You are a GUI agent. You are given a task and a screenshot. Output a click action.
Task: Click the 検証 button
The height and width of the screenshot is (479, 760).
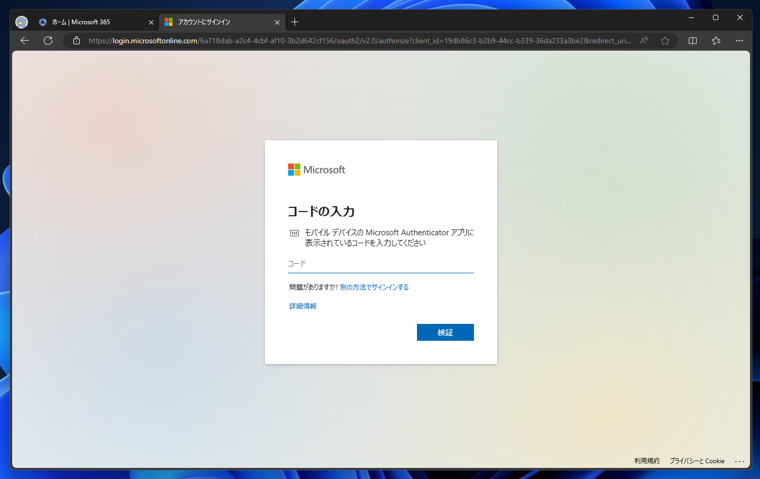click(445, 332)
